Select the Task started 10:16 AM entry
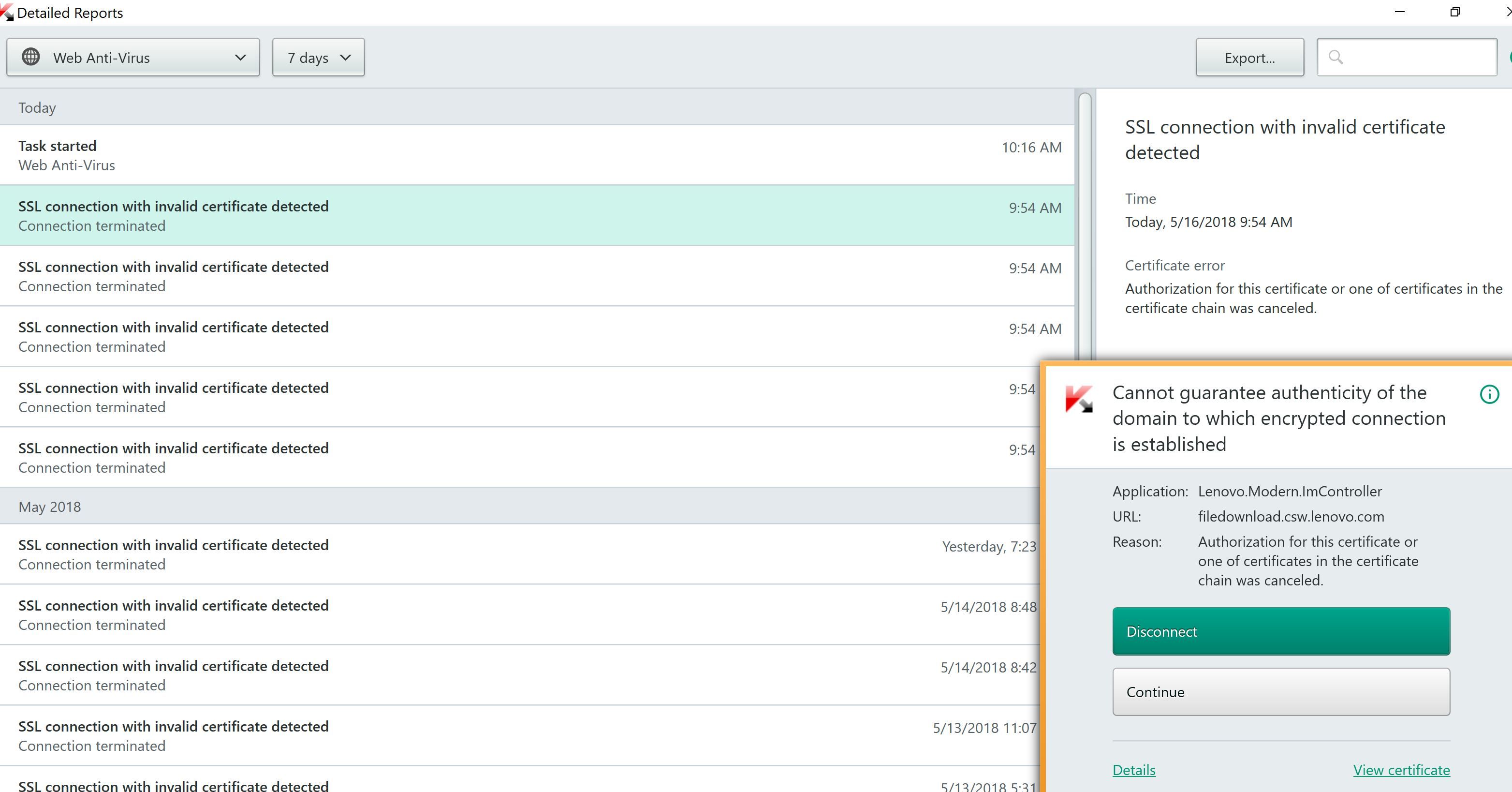This screenshot has width=1512, height=792. [537, 155]
